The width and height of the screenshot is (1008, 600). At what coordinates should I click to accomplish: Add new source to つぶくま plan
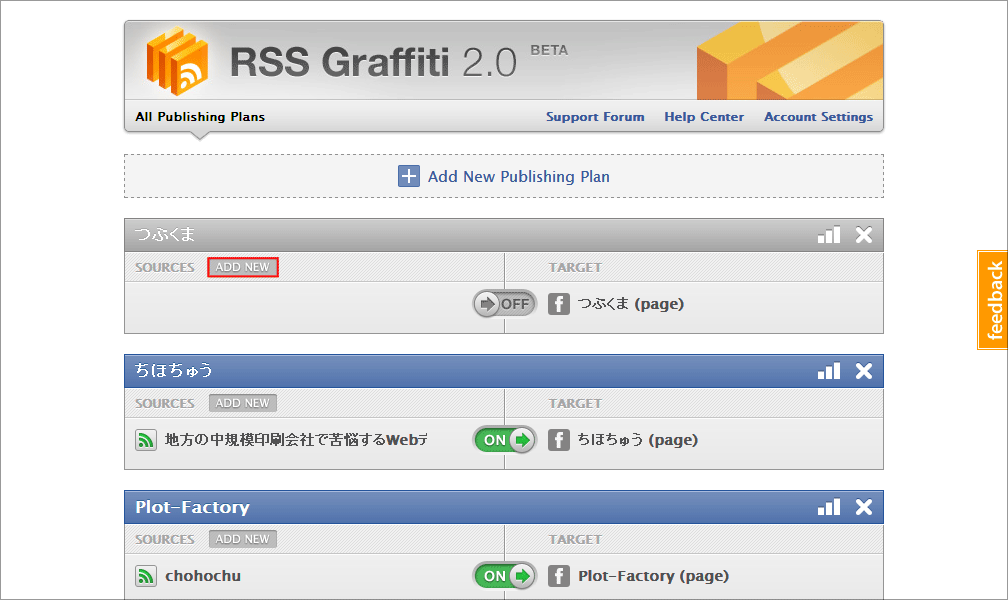point(243,267)
